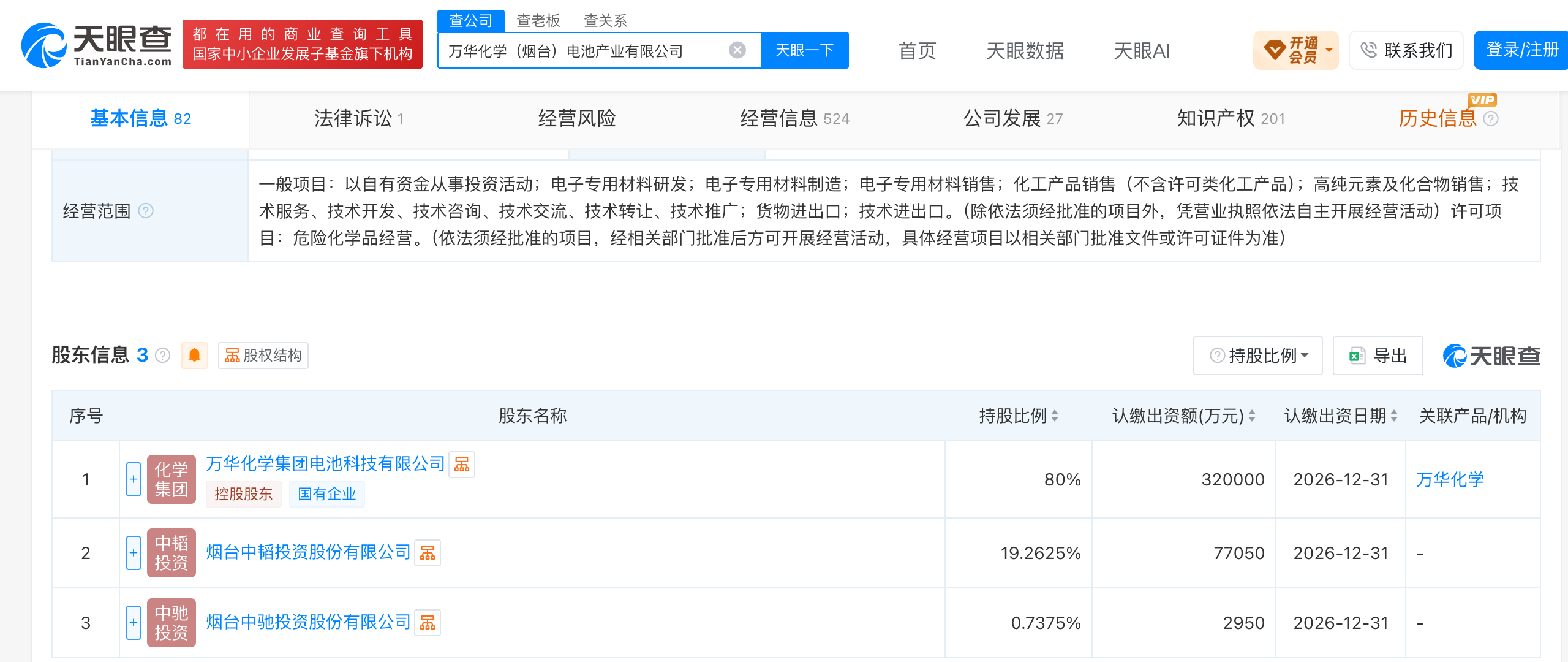Click the 序号 column header

pyautogui.click(x=86, y=416)
